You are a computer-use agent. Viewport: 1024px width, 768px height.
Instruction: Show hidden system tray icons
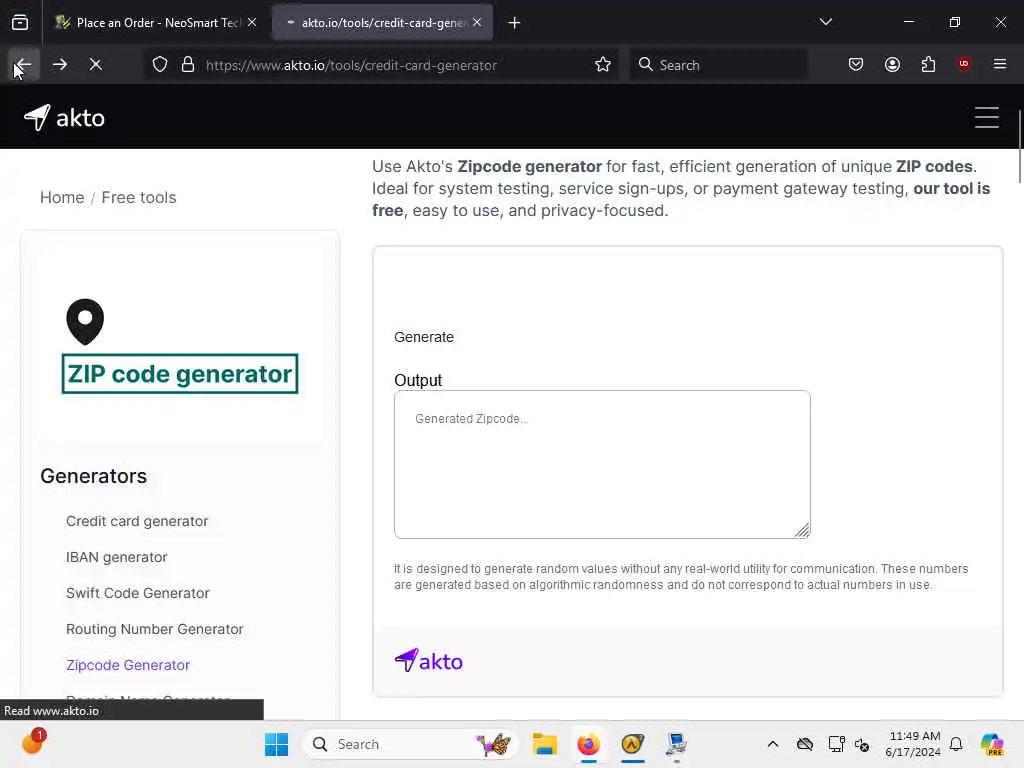(773, 744)
